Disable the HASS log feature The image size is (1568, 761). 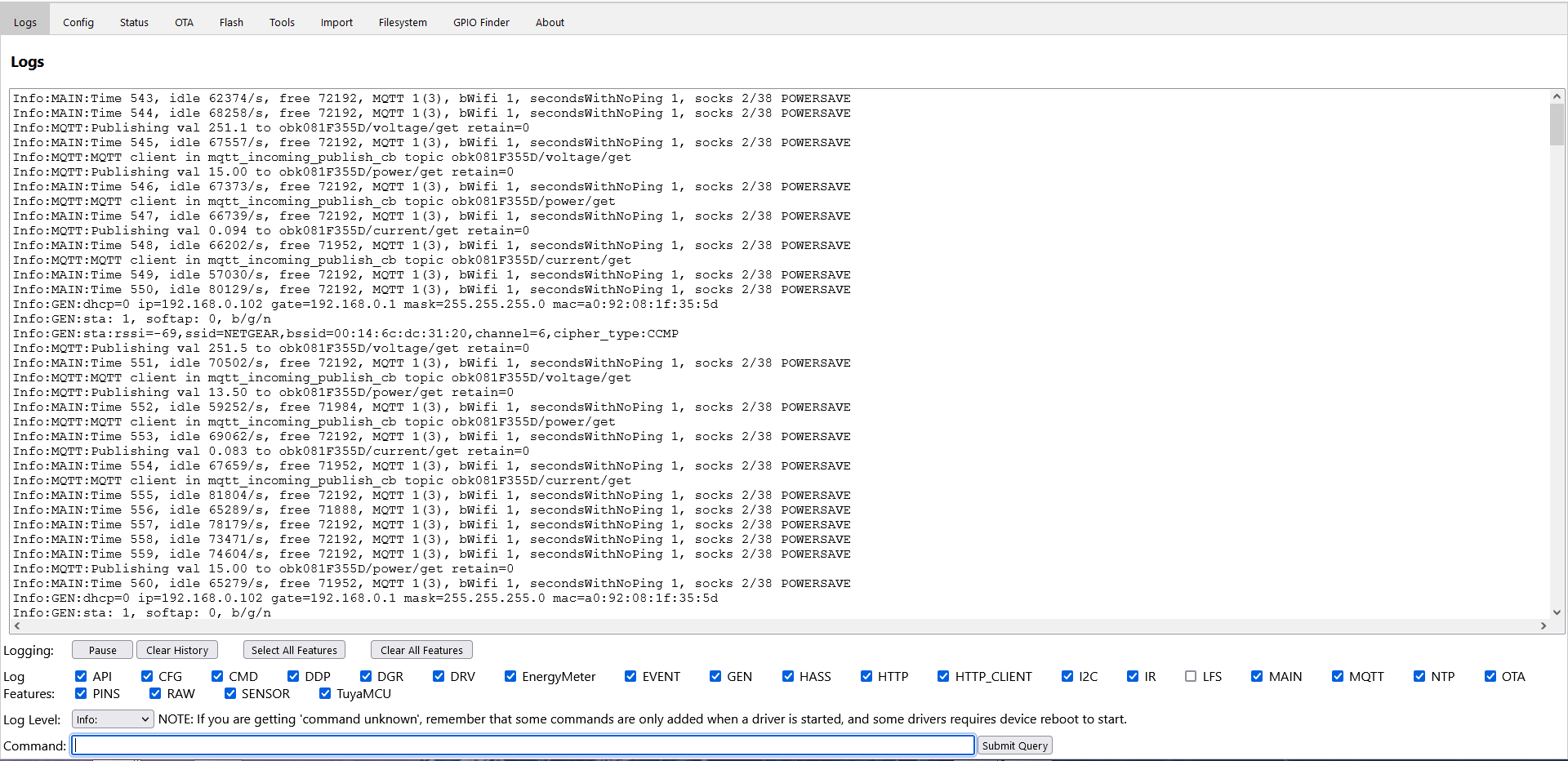pyautogui.click(x=788, y=676)
